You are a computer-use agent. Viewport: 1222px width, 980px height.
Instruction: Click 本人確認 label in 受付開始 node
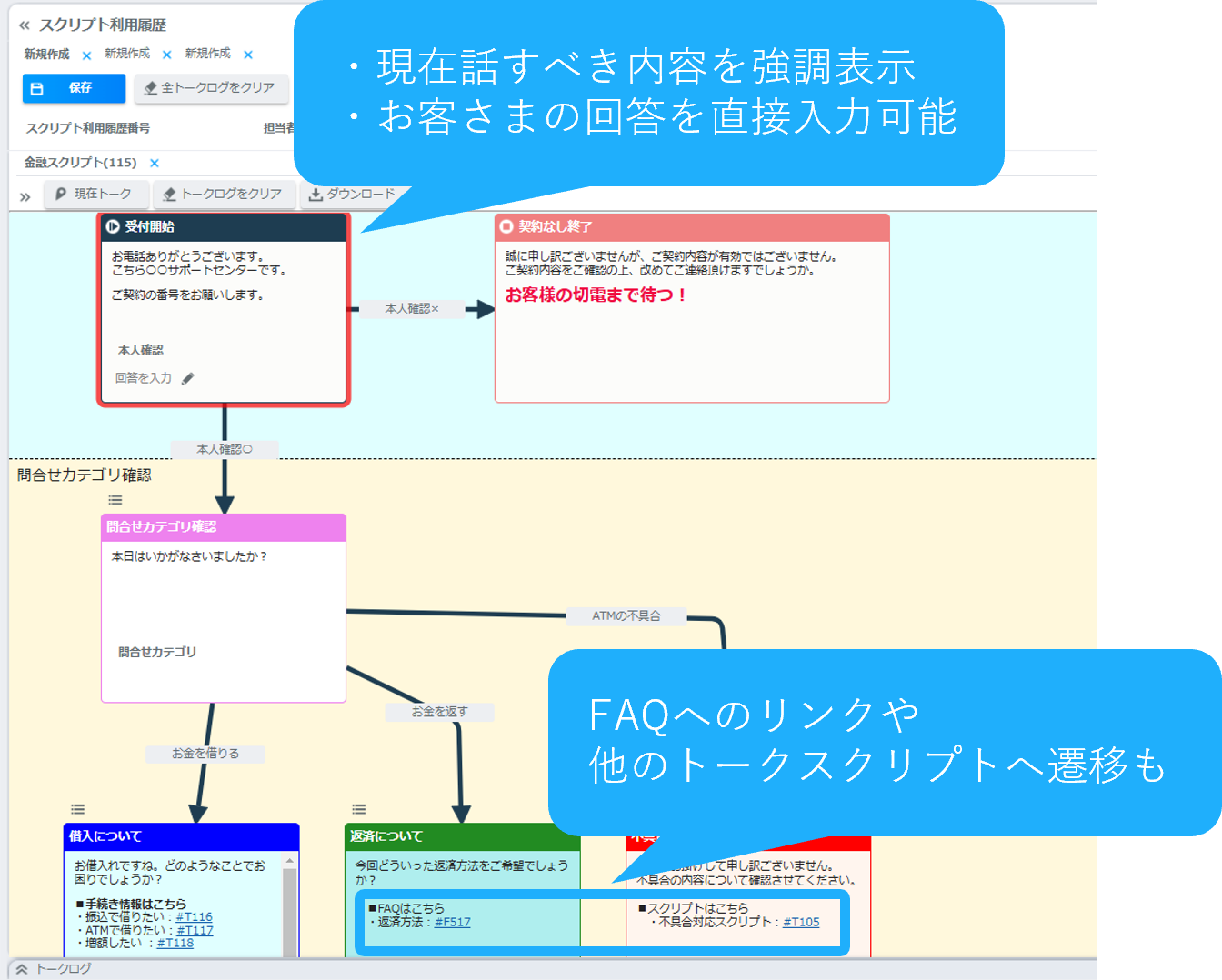pos(141,350)
